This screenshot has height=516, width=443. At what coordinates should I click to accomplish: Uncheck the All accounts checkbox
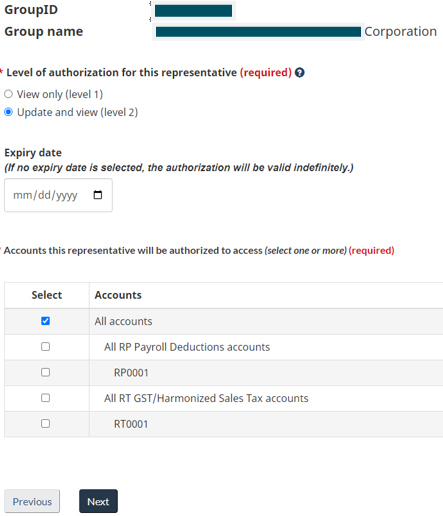click(x=45, y=321)
